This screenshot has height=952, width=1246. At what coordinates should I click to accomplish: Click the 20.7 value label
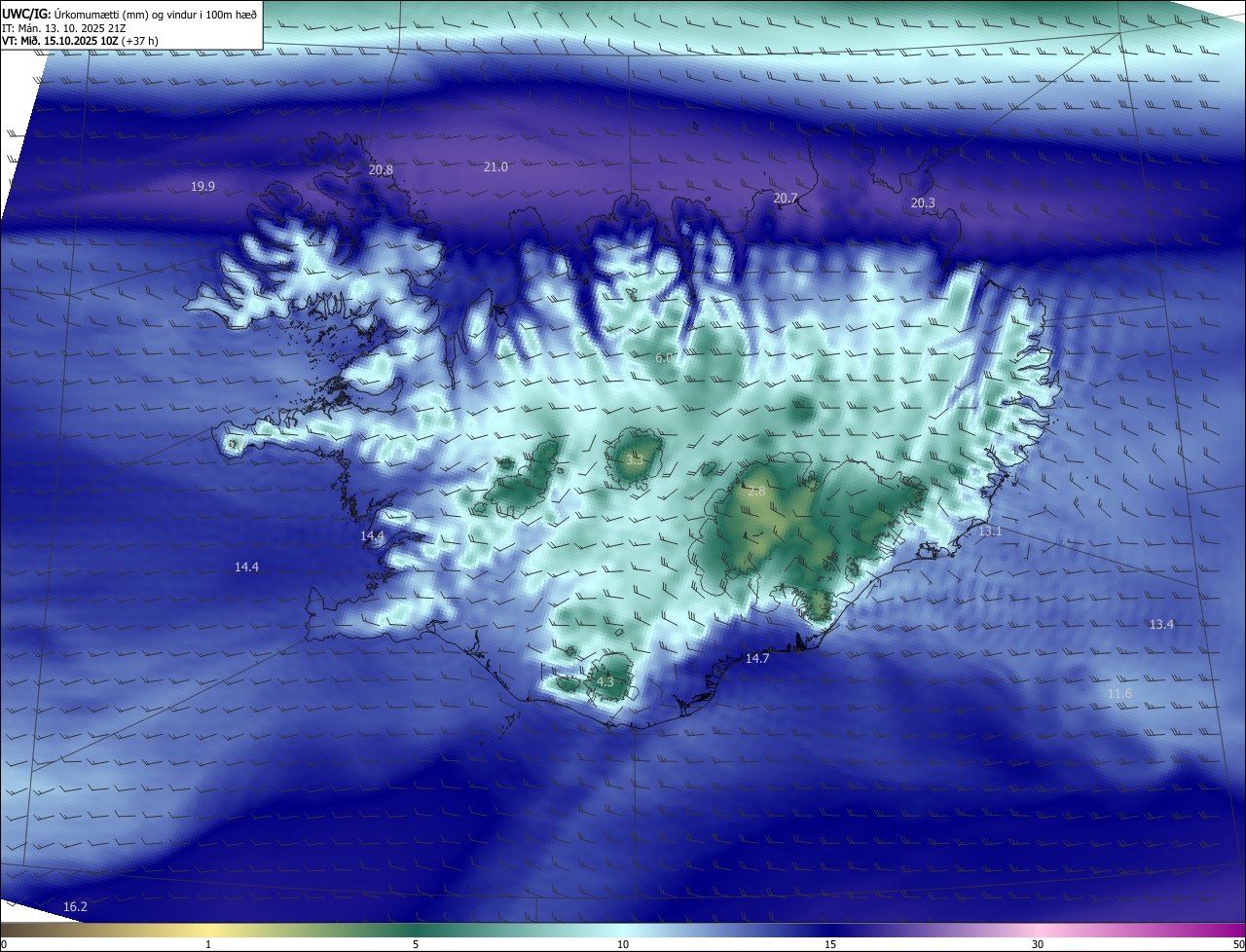coord(786,198)
